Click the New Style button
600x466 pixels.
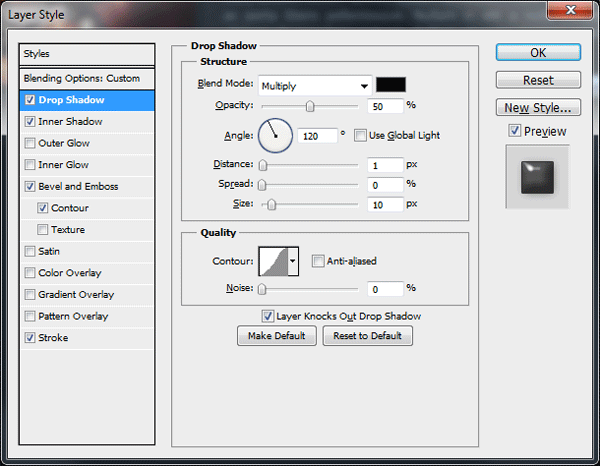(538, 108)
